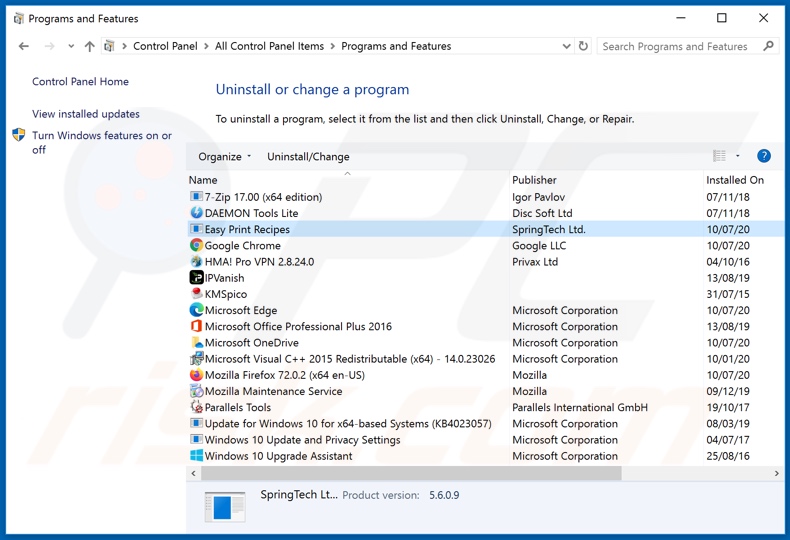Click the KMSpico icon
Viewport: 790px width, 540px height.
point(196,294)
